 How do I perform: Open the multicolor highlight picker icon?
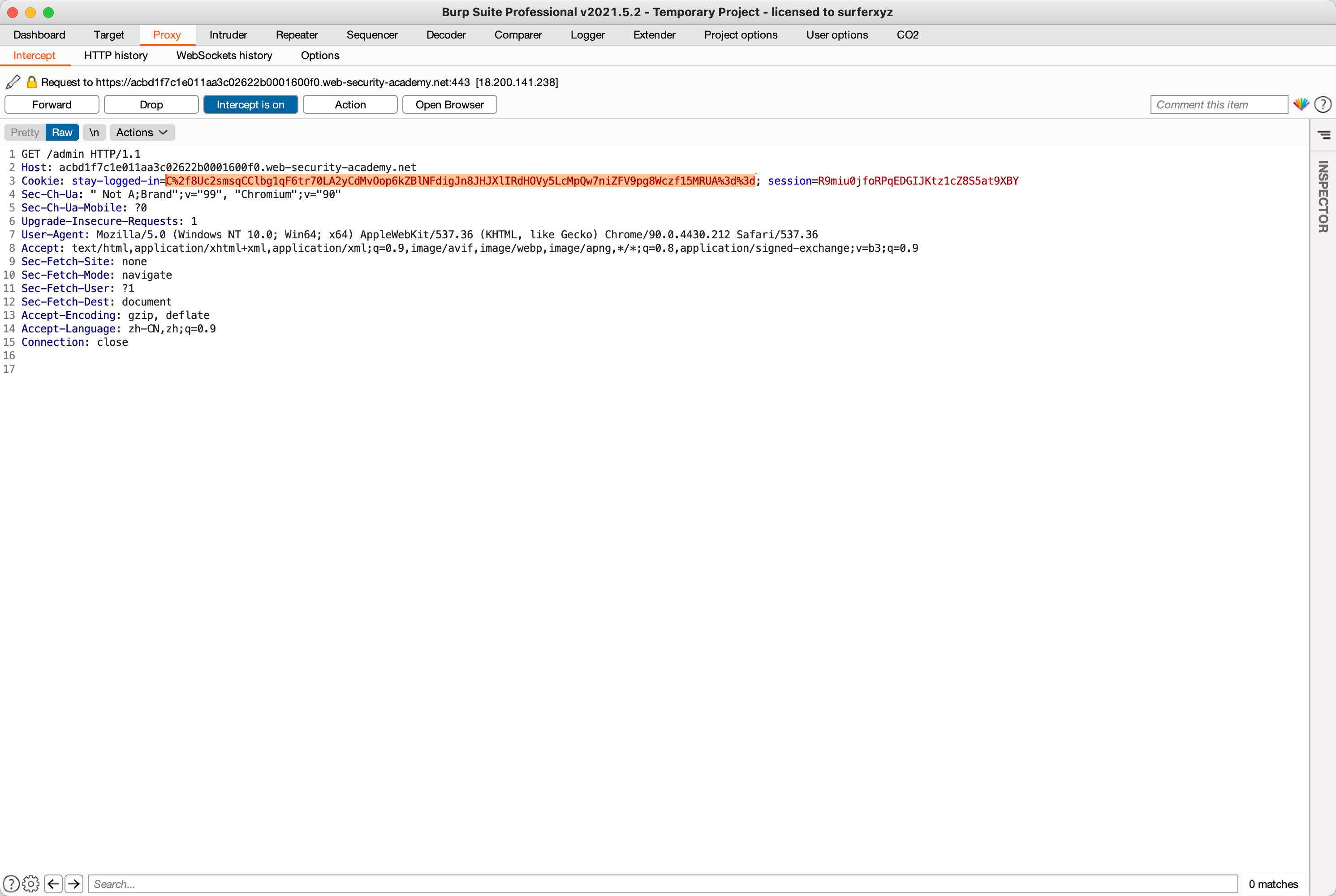[x=1301, y=104]
